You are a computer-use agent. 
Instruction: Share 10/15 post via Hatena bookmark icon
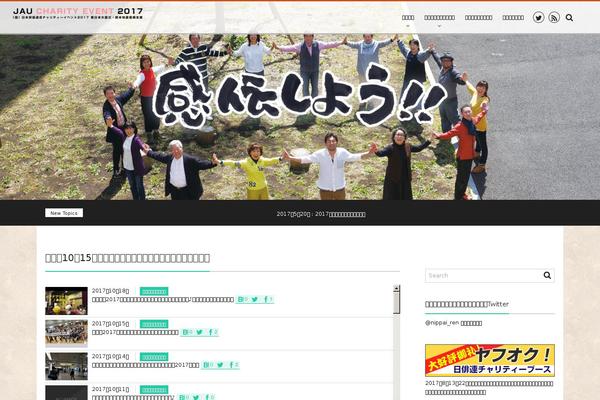[x=187, y=332]
